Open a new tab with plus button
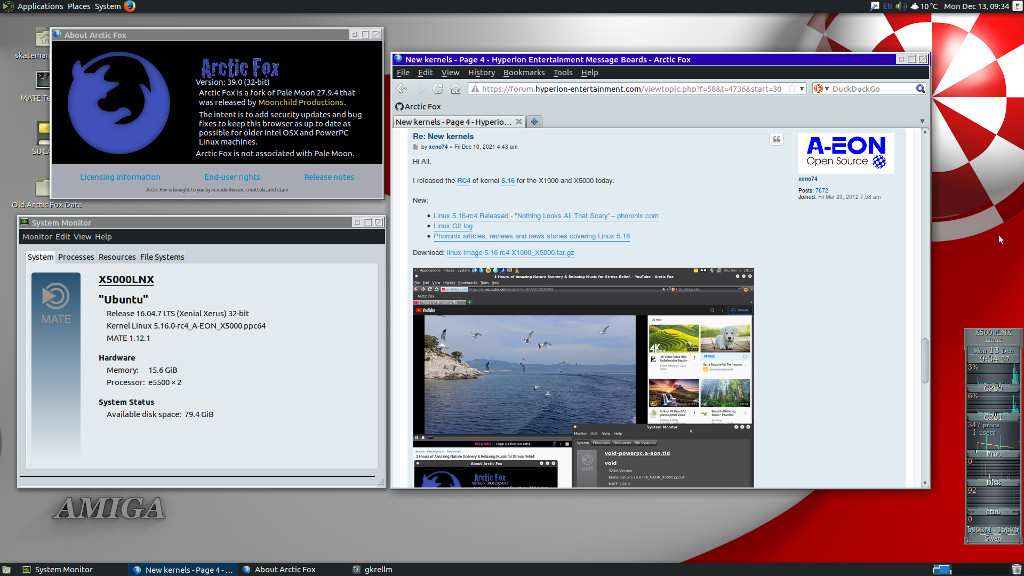 (534, 121)
